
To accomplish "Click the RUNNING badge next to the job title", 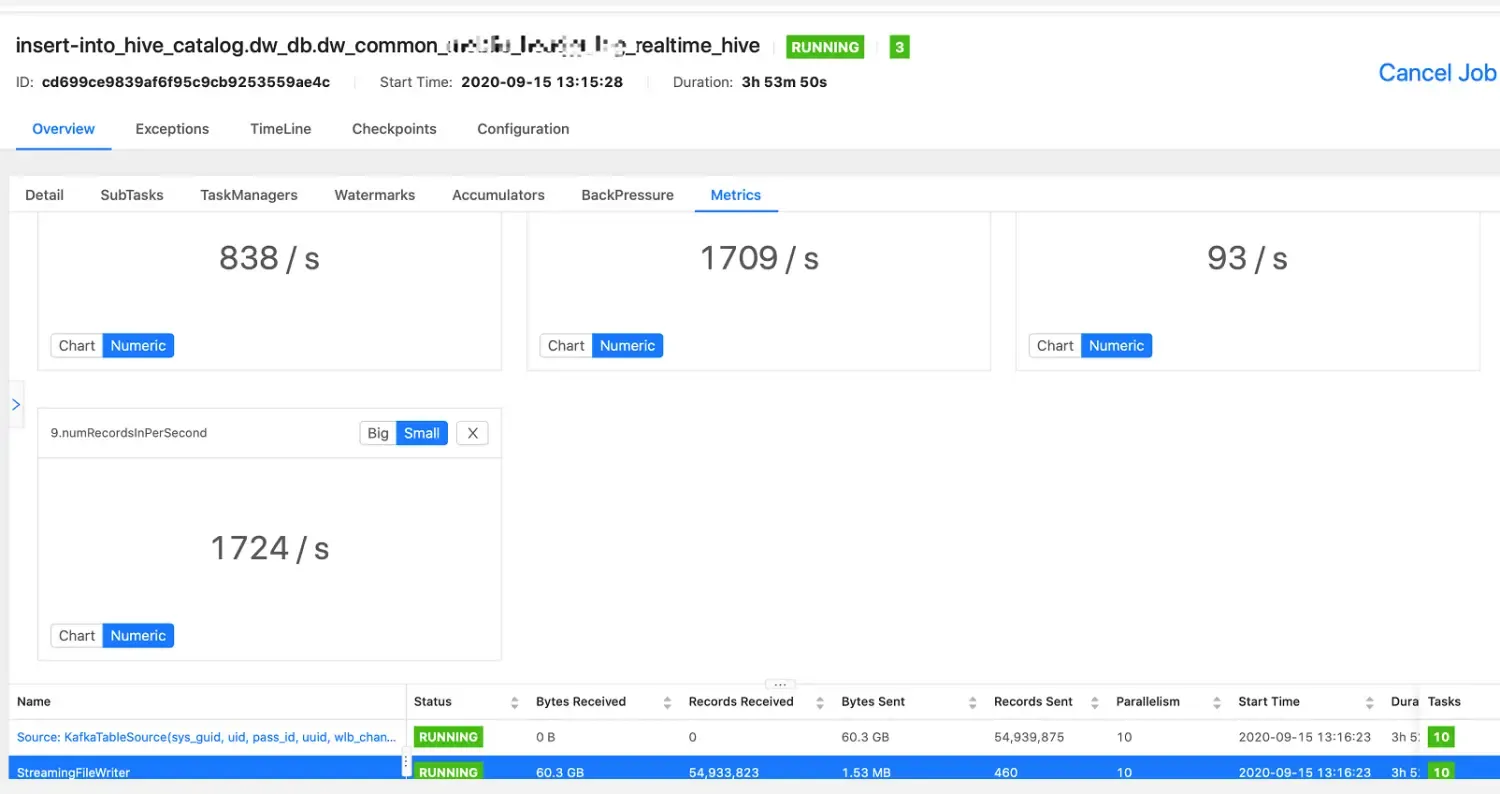I will tap(825, 46).
